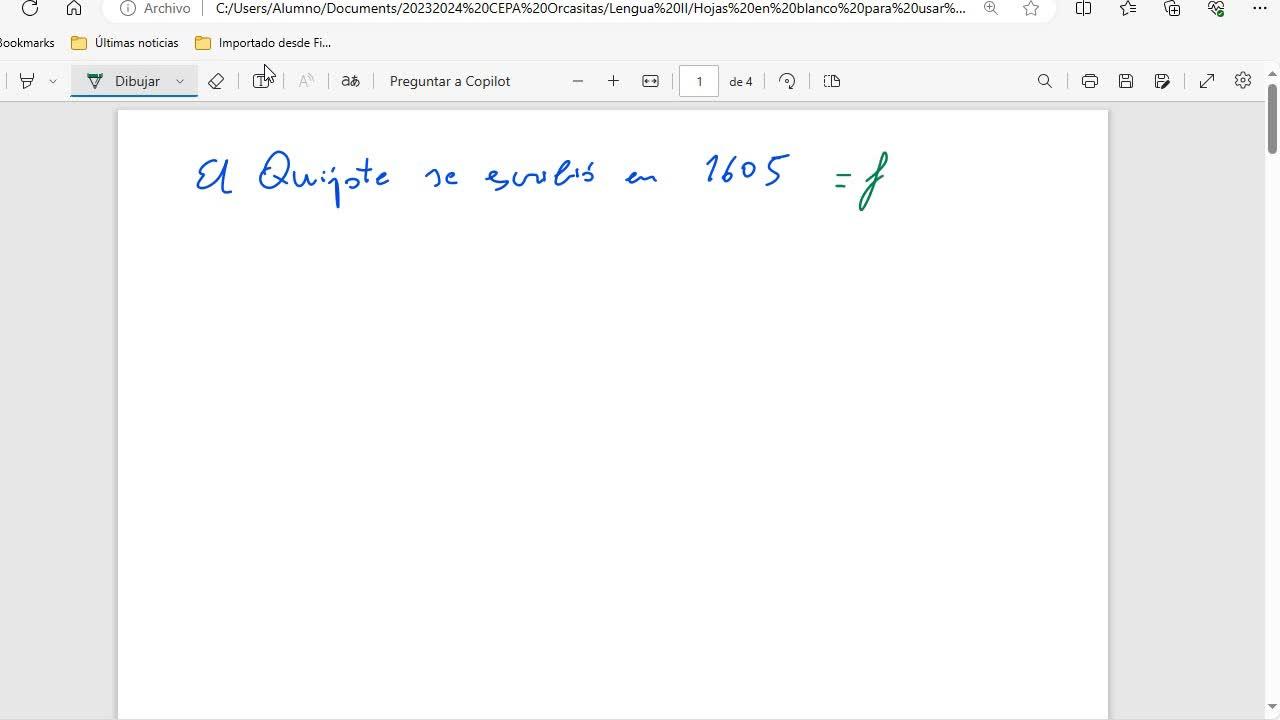
Task: Click the Save as icon with pencil
Action: [x=1162, y=81]
